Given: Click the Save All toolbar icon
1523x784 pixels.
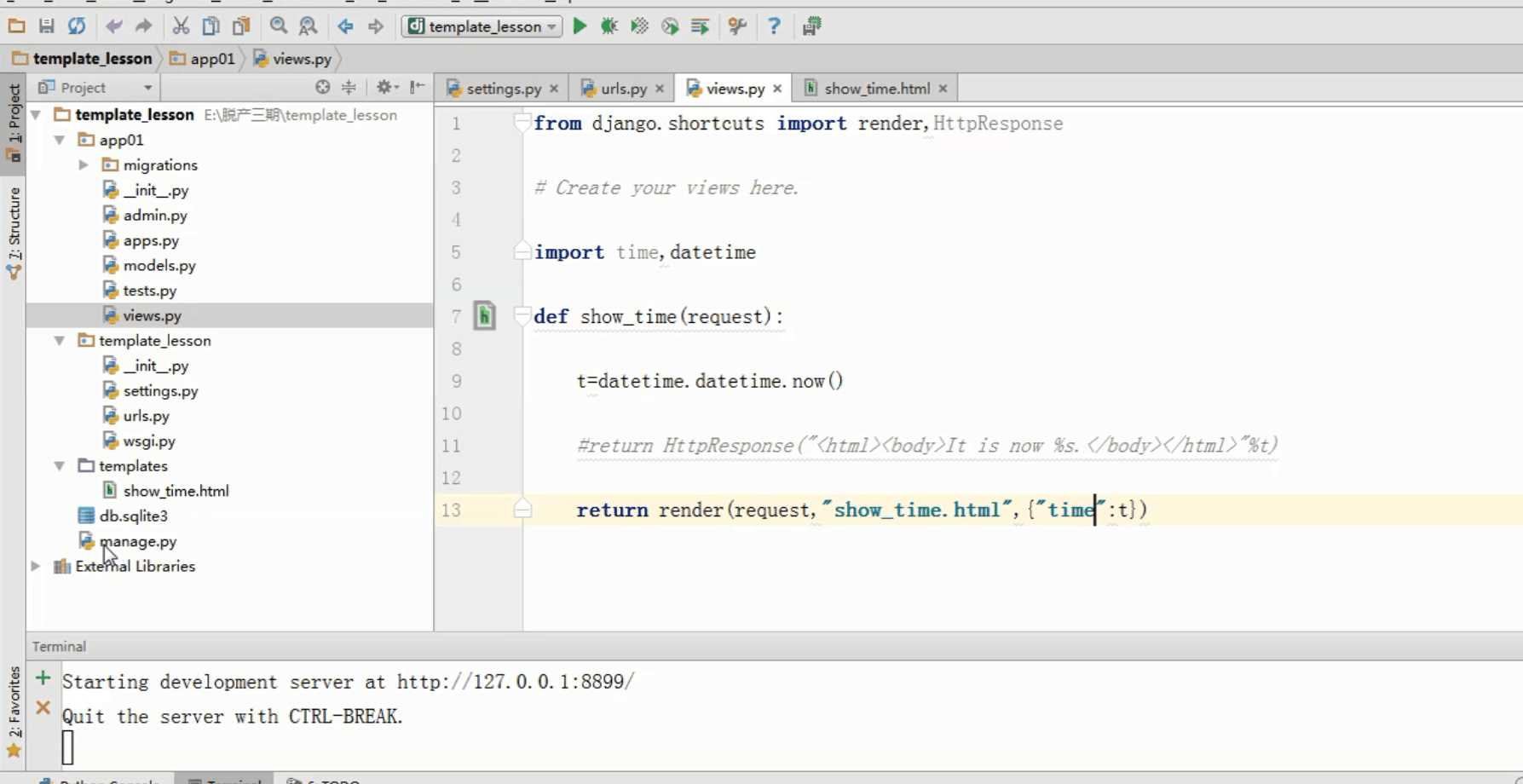Looking at the screenshot, I should click(47, 26).
